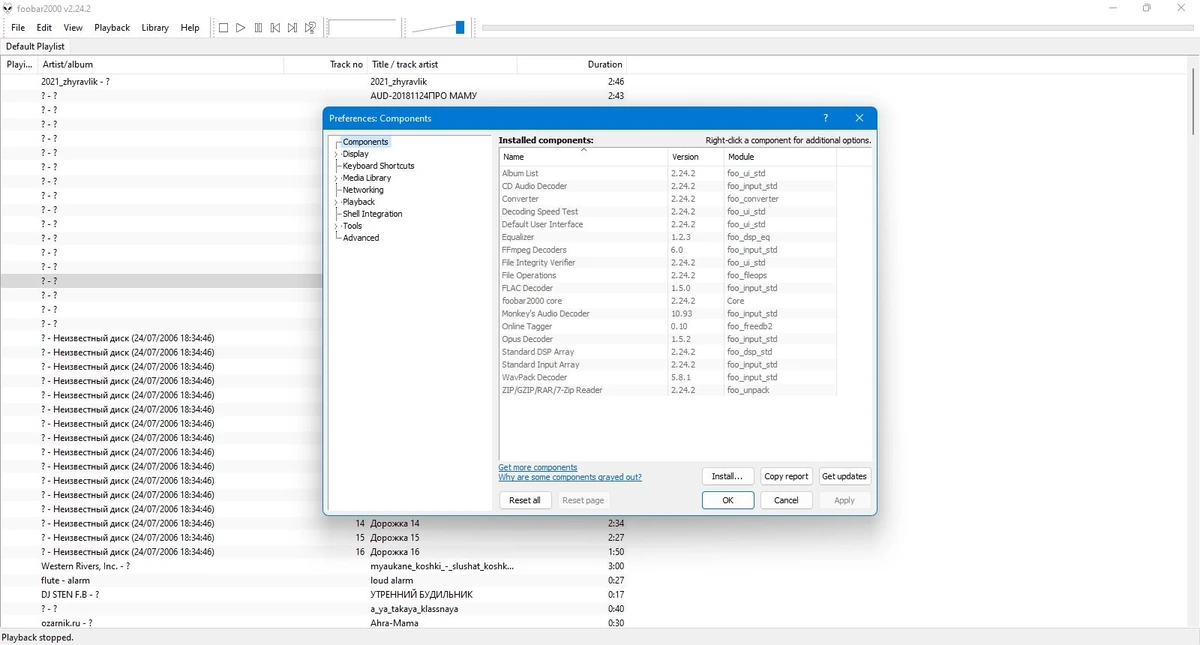The image size is (1200, 645).
Task: Click the Pause toolbar icon
Action: coord(258,28)
